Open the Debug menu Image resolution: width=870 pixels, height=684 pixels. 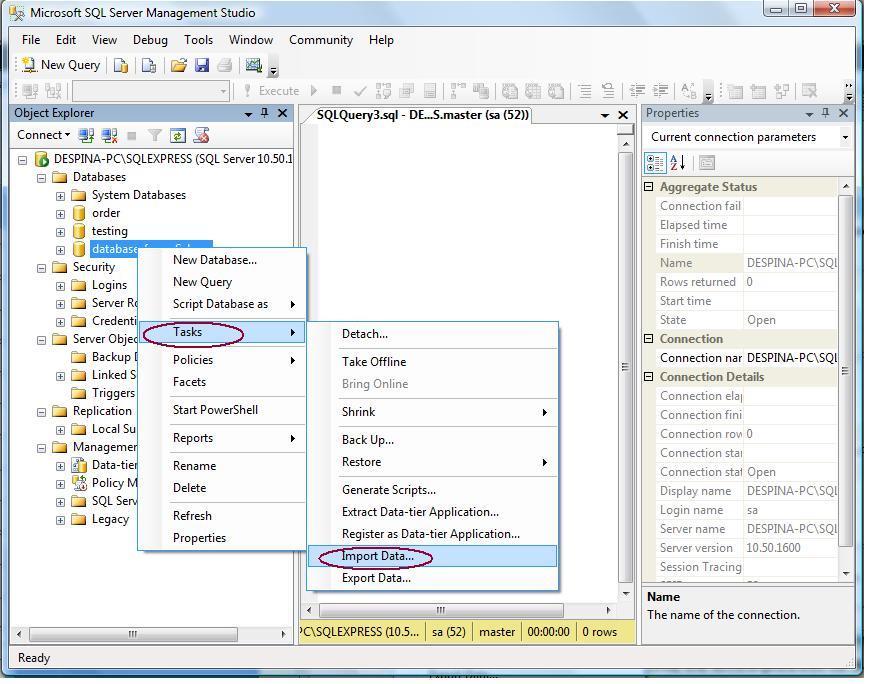pos(150,40)
